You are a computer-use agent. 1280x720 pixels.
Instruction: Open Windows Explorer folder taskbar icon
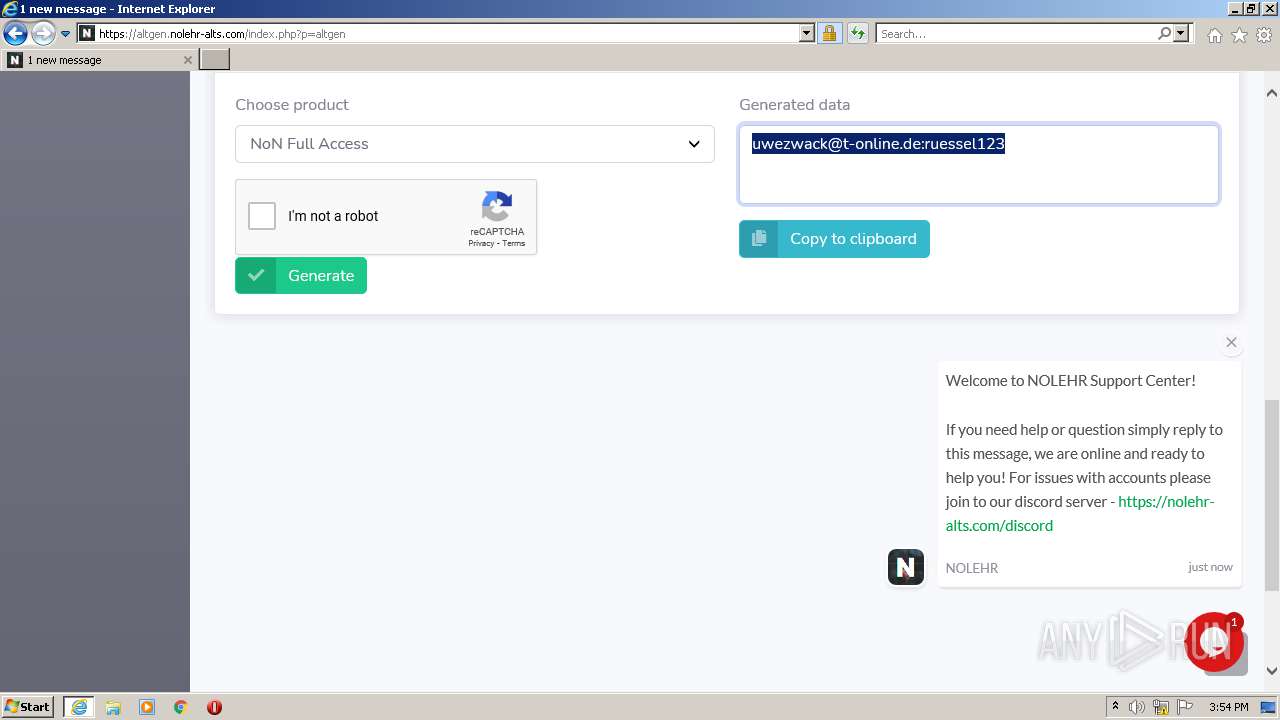(113, 707)
